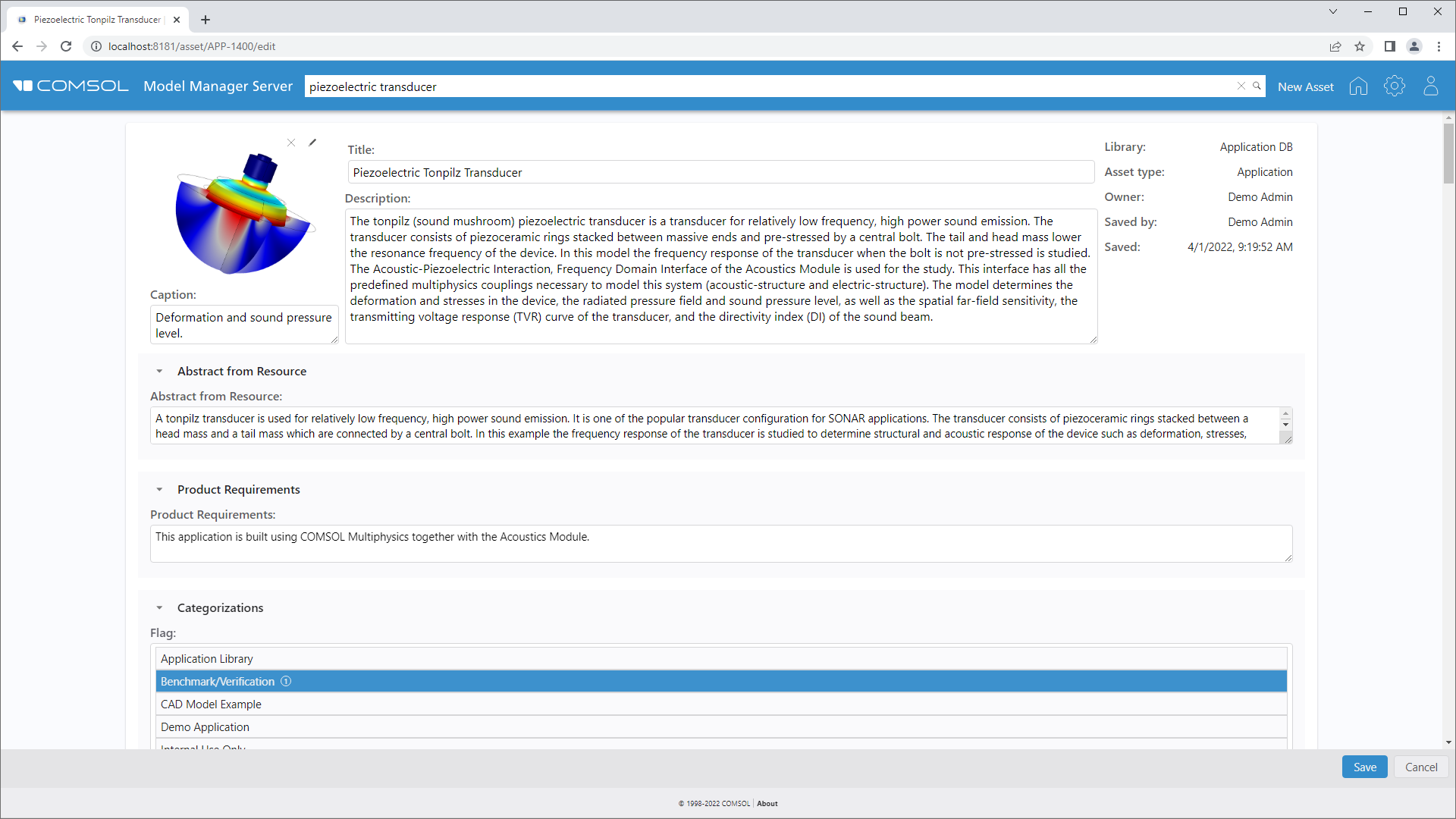1456x819 pixels.
Task: Clear the search box text
Action: coord(1241,86)
